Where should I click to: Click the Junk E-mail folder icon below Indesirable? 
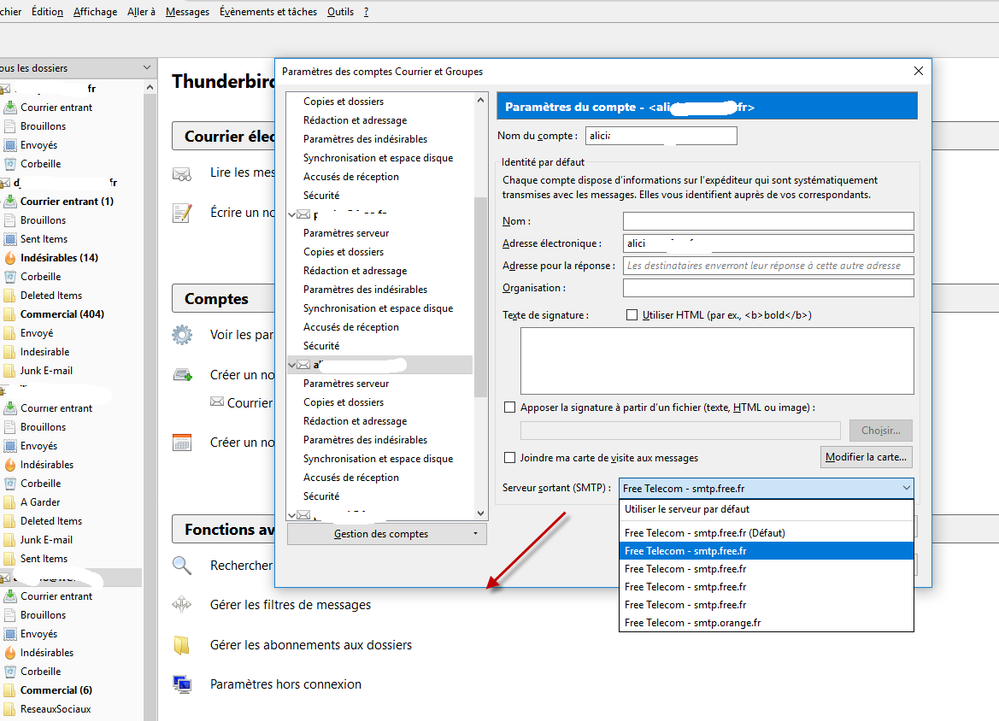[10, 371]
